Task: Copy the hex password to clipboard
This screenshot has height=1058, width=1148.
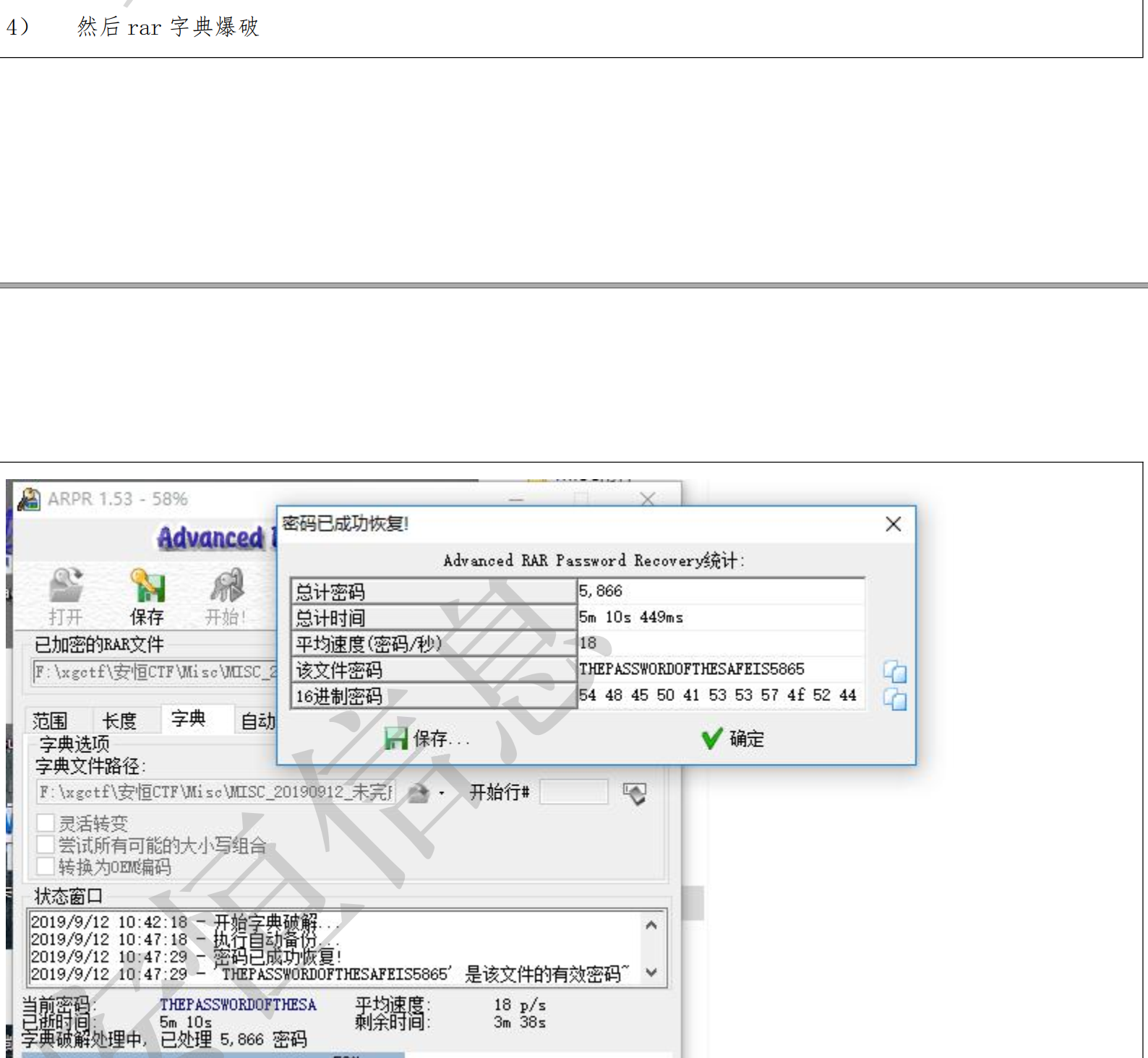Action: pos(894,699)
